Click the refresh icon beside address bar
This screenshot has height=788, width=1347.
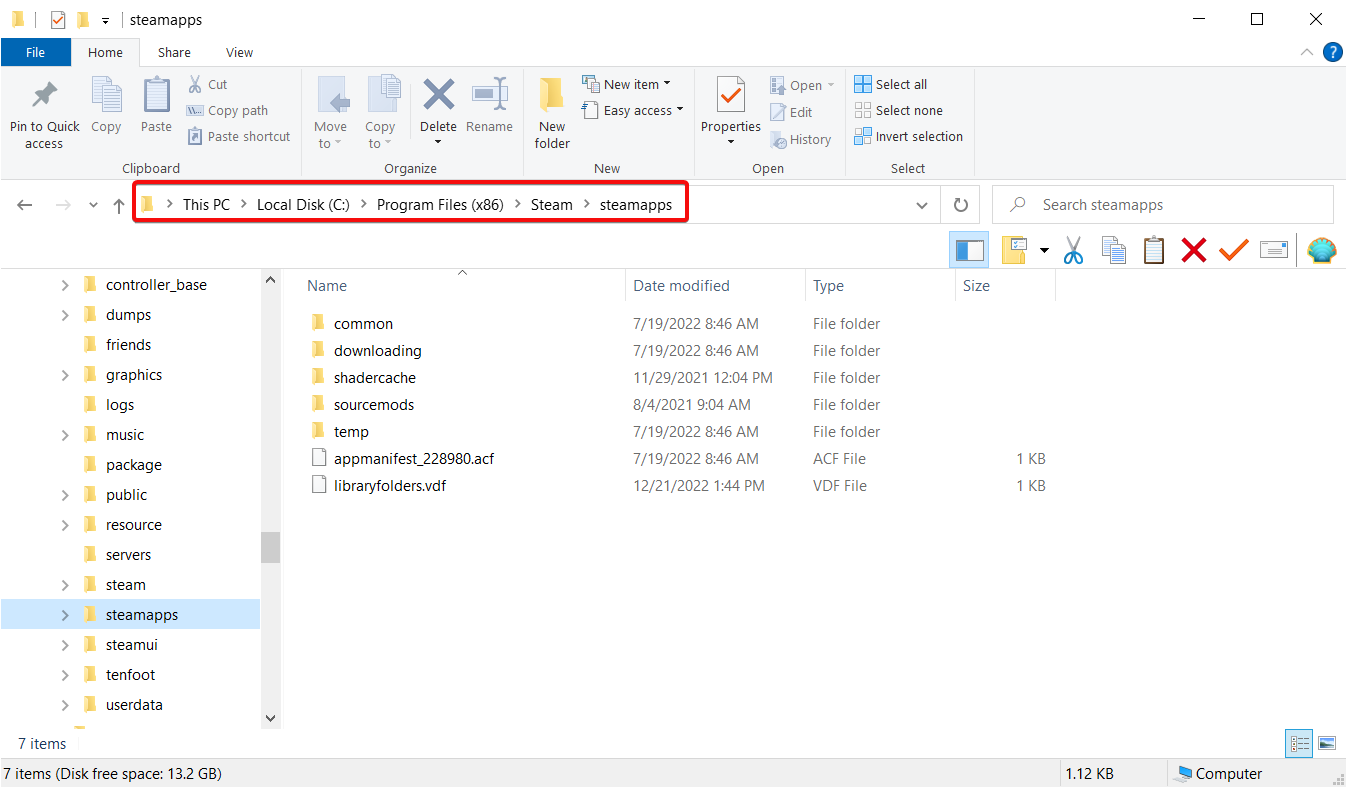pyautogui.click(x=960, y=205)
